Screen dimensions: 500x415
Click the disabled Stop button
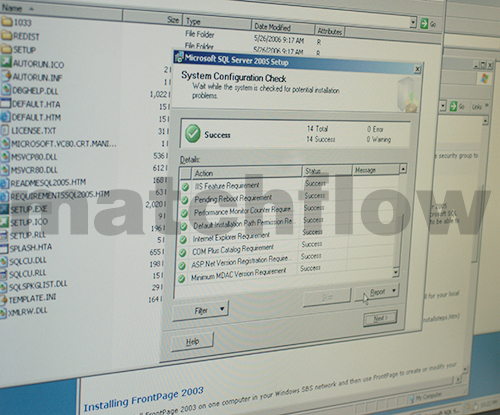coord(327,297)
